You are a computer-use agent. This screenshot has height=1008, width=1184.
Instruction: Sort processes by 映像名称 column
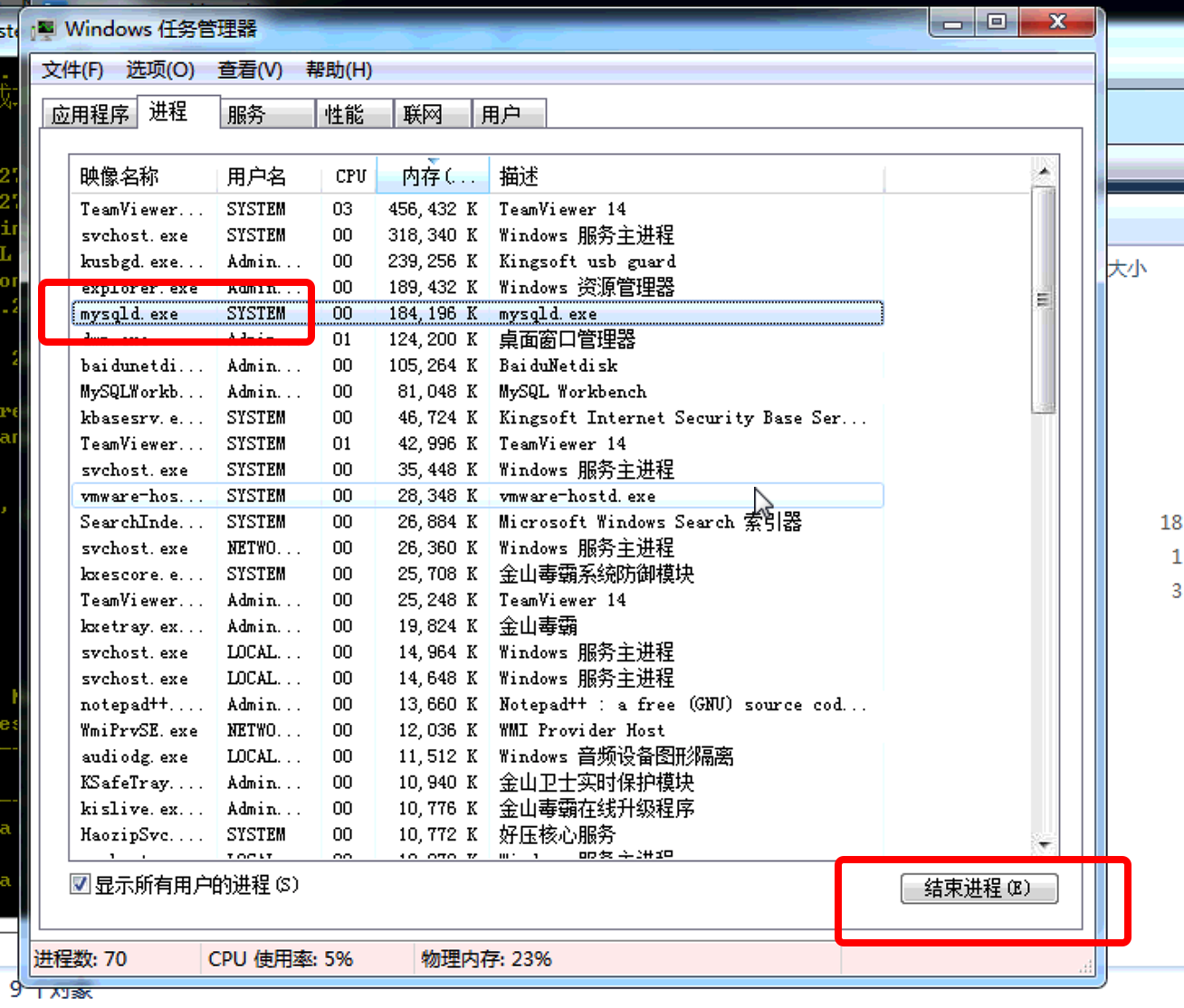point(120,176)
